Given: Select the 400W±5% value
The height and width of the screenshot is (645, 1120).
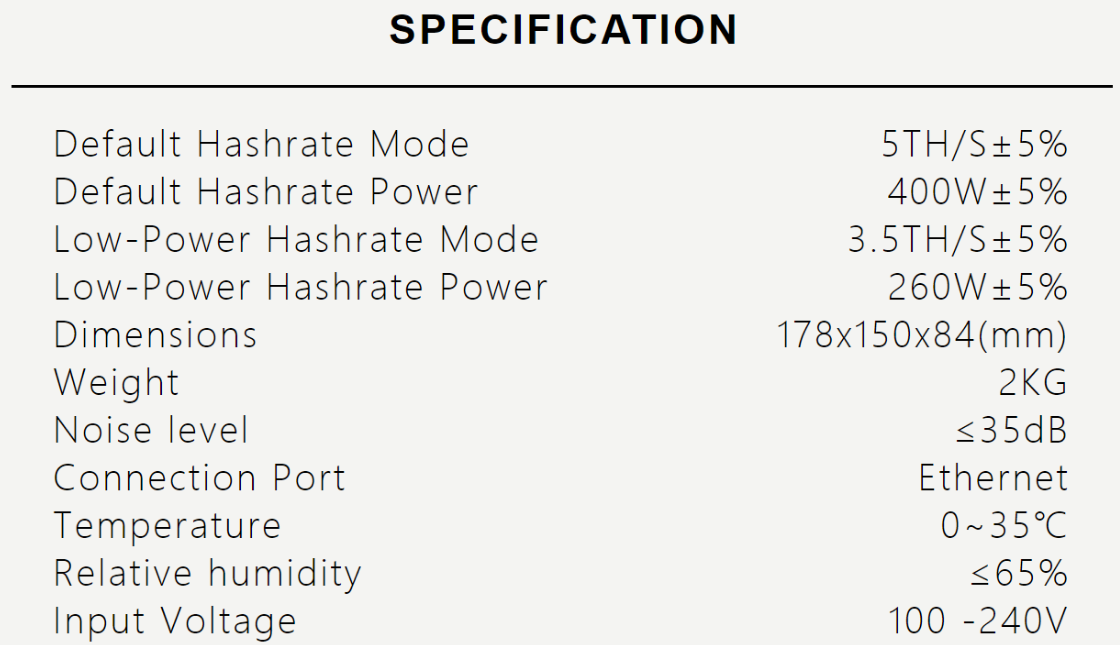Looking at the screenshot, I should [977, 192].
